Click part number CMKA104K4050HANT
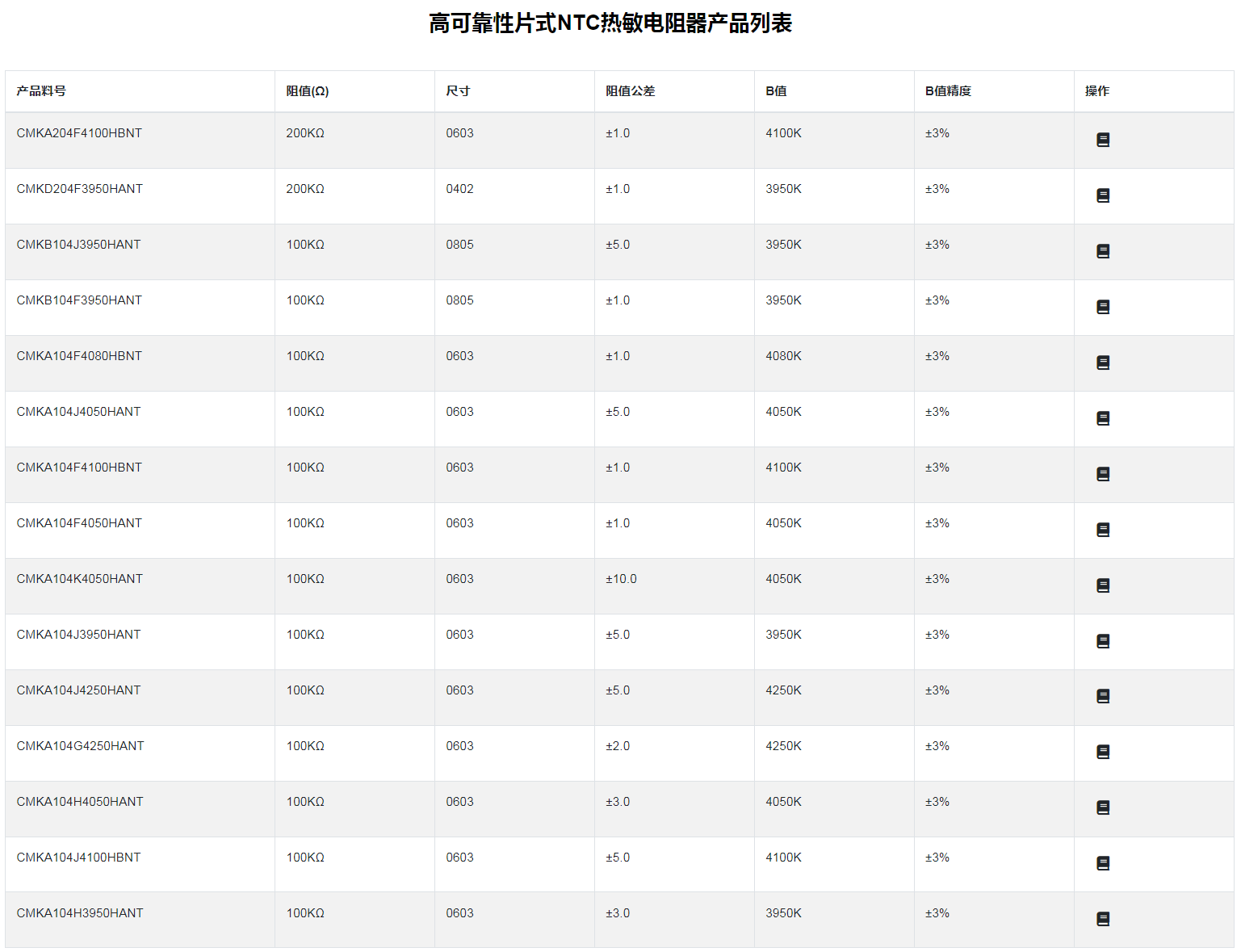The image size is (1241, 952). pos(79,579)
